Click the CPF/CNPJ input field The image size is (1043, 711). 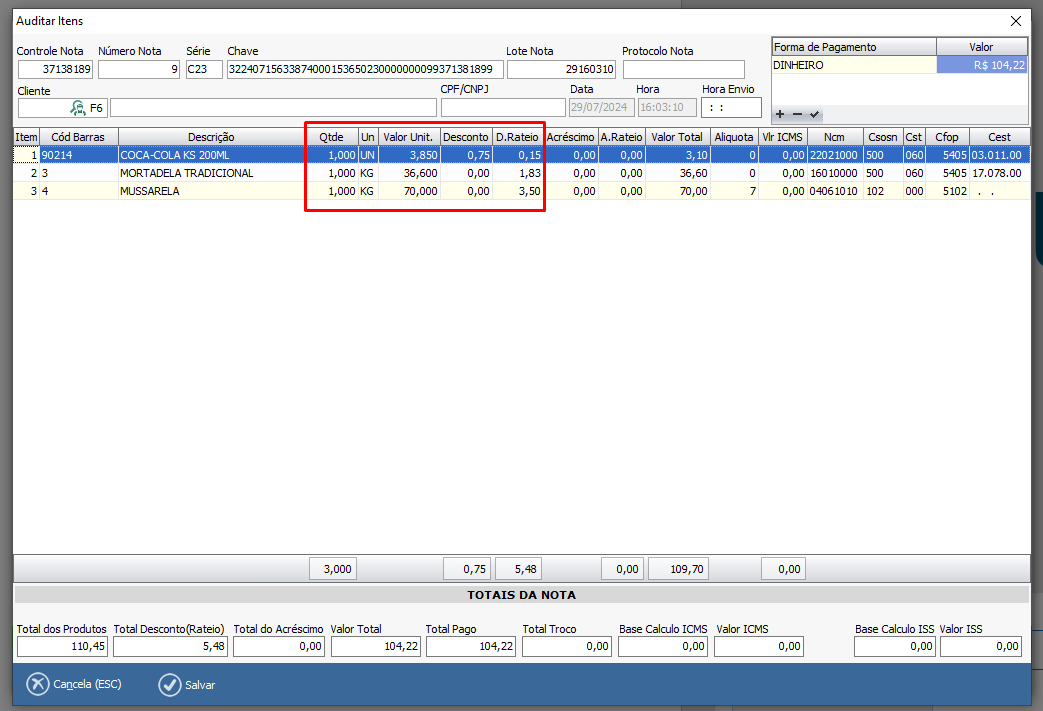pyautogui.click(x=503, y=107)
